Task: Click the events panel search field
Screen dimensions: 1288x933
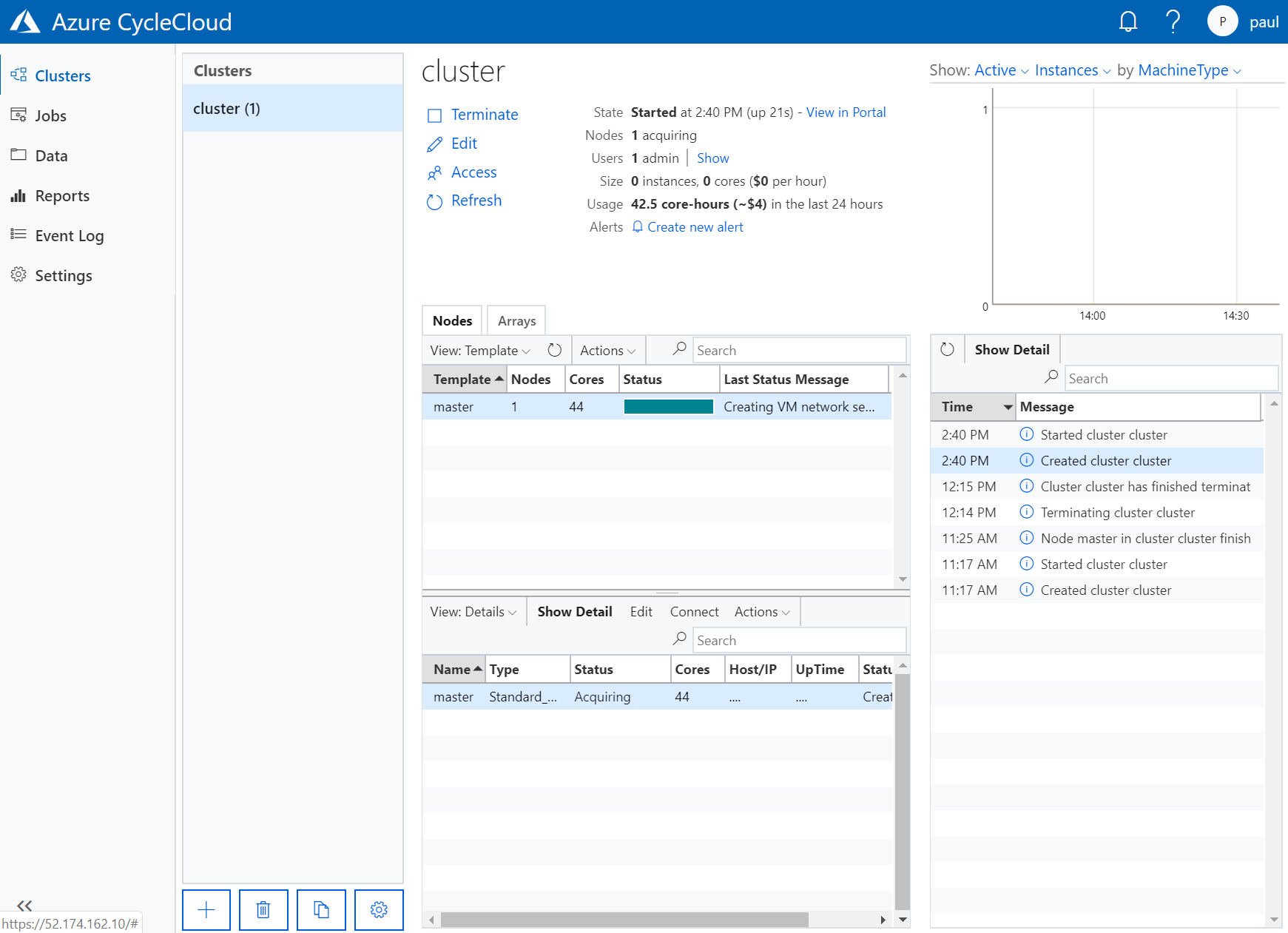Action: pyautogui.click(x=1171, y=378)
